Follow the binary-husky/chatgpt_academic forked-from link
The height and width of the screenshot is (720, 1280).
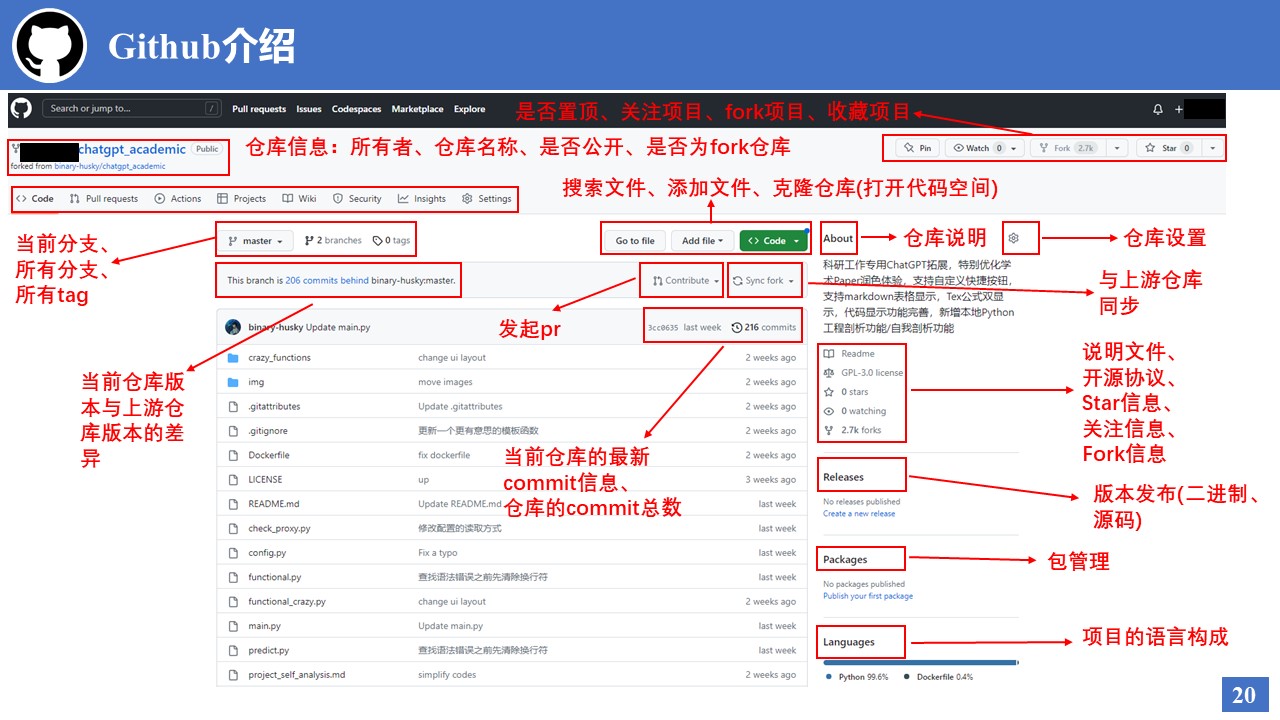(x=110, y=166)
